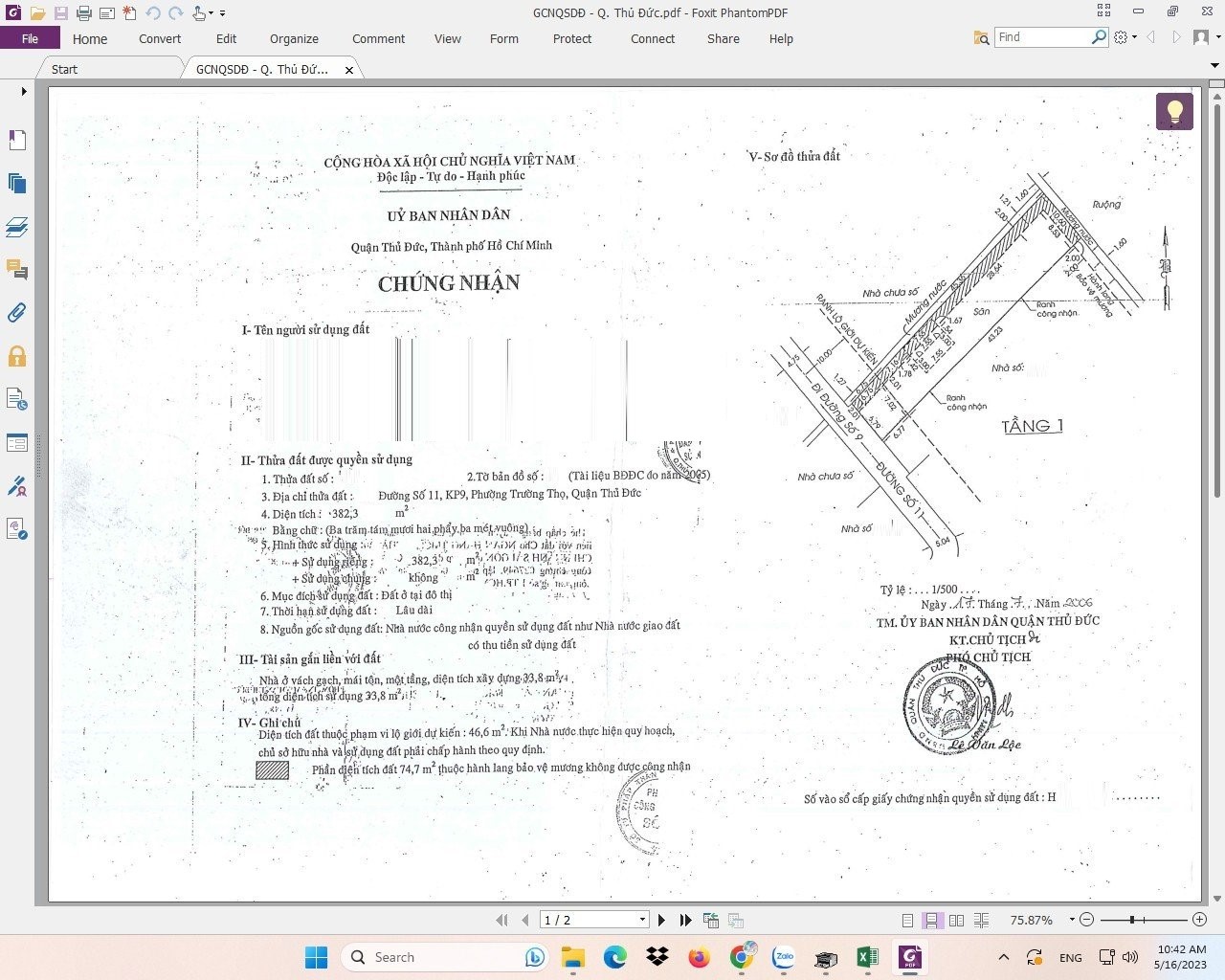Open the Attachments paperclip panel
This screenshot has width=1225, height=980.
(16, 313)
